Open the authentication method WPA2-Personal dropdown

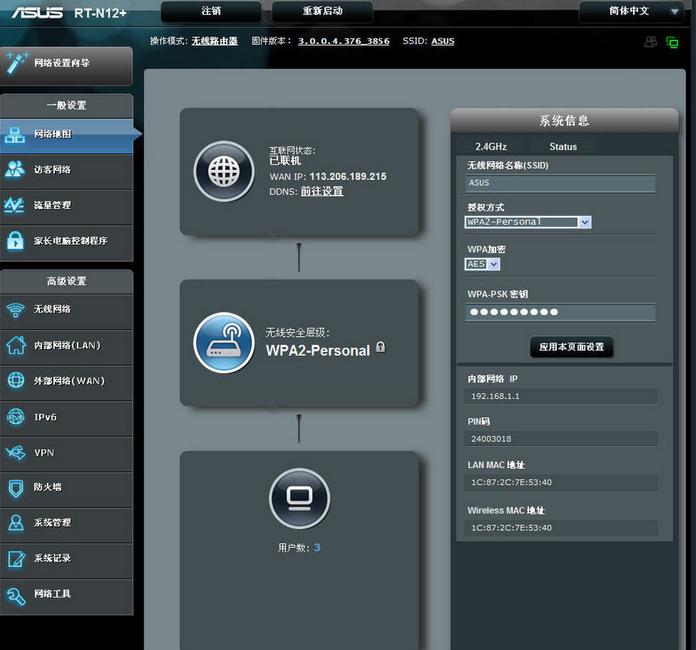point(528,222)
